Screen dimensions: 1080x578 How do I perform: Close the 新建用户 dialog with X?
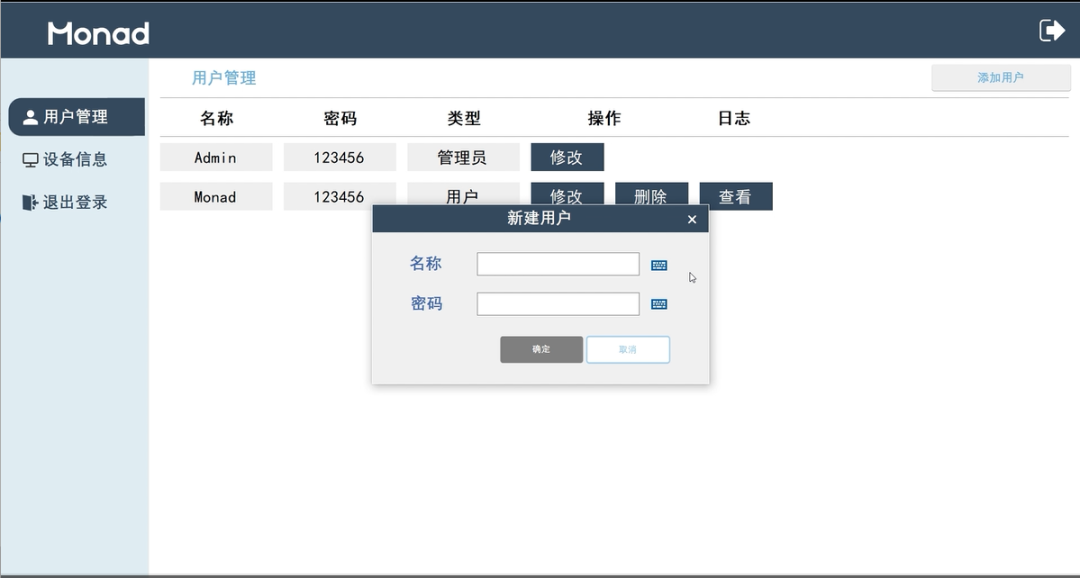pos(692,220)
